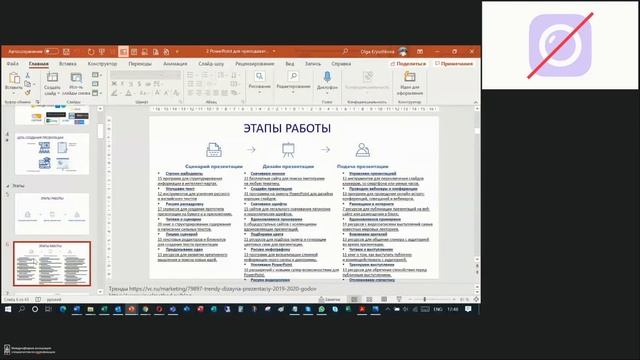Click the slide title ЭТАПЫ РАБОТЫ
The height and width of the screenshot is (360, 640).
(x=287, y=129)
